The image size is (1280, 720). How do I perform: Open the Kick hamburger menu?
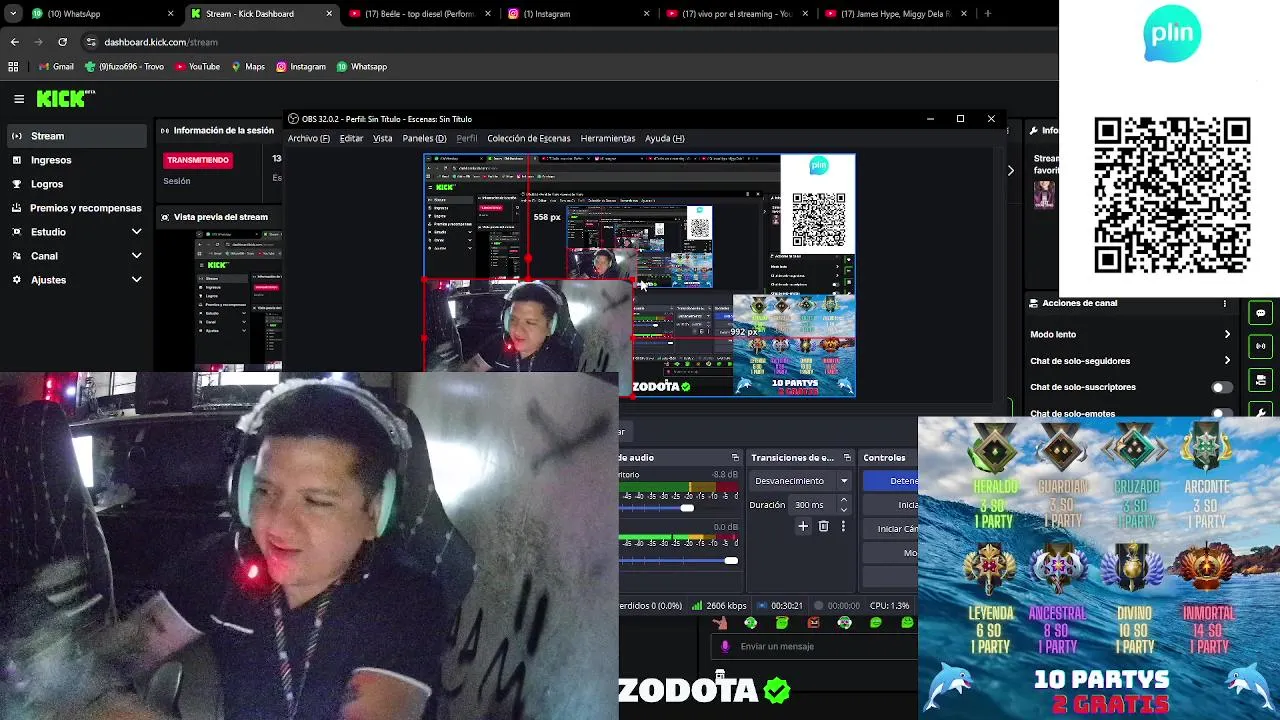click(x=19, y=98)
